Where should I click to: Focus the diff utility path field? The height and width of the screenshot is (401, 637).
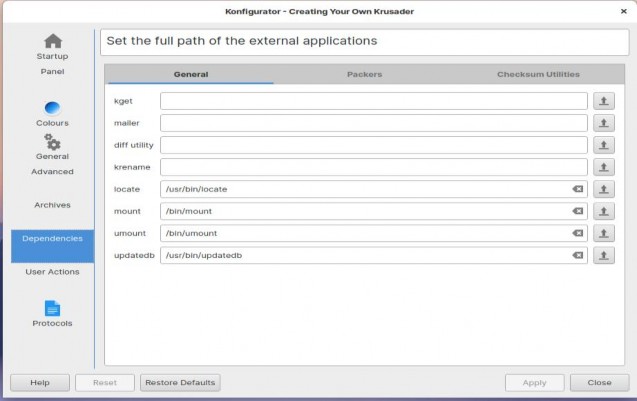[374, 145]
